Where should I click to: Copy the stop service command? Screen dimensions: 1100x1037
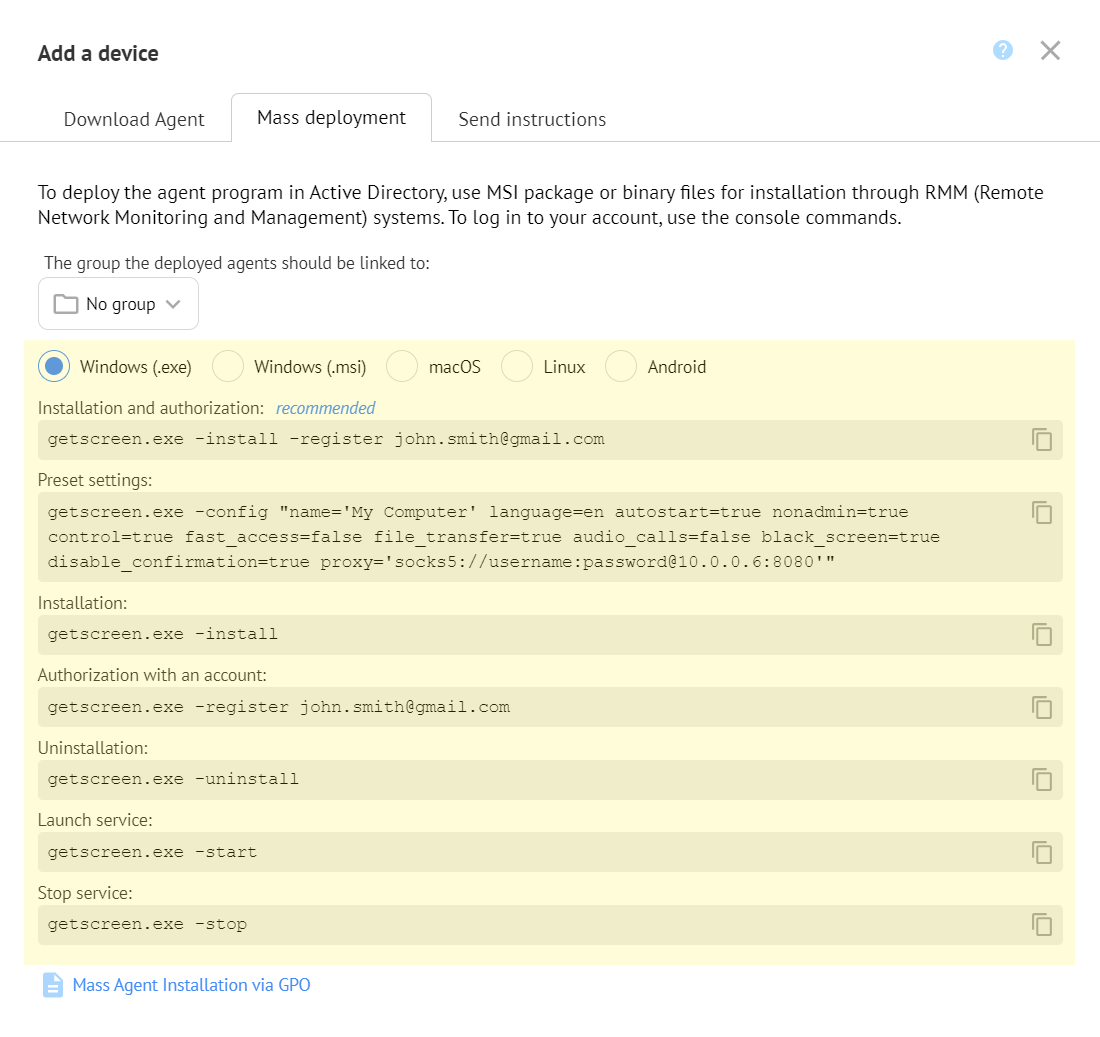[1042, 925]
